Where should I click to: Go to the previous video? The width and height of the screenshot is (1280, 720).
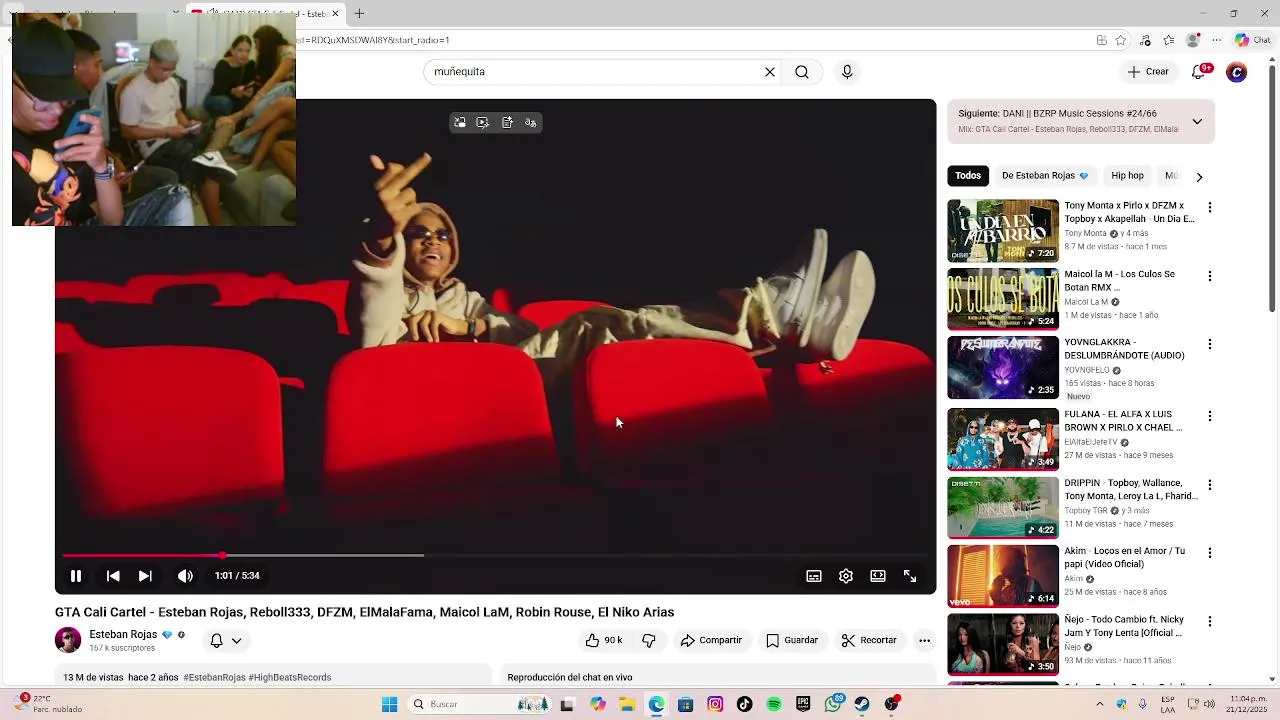[x=113, y=576]
